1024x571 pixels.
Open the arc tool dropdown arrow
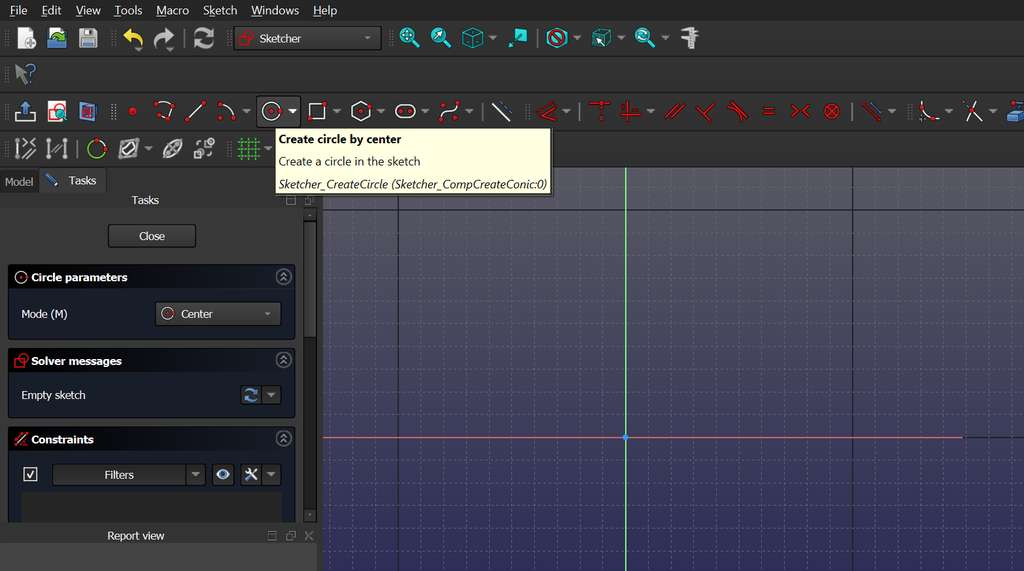(246, 112)
